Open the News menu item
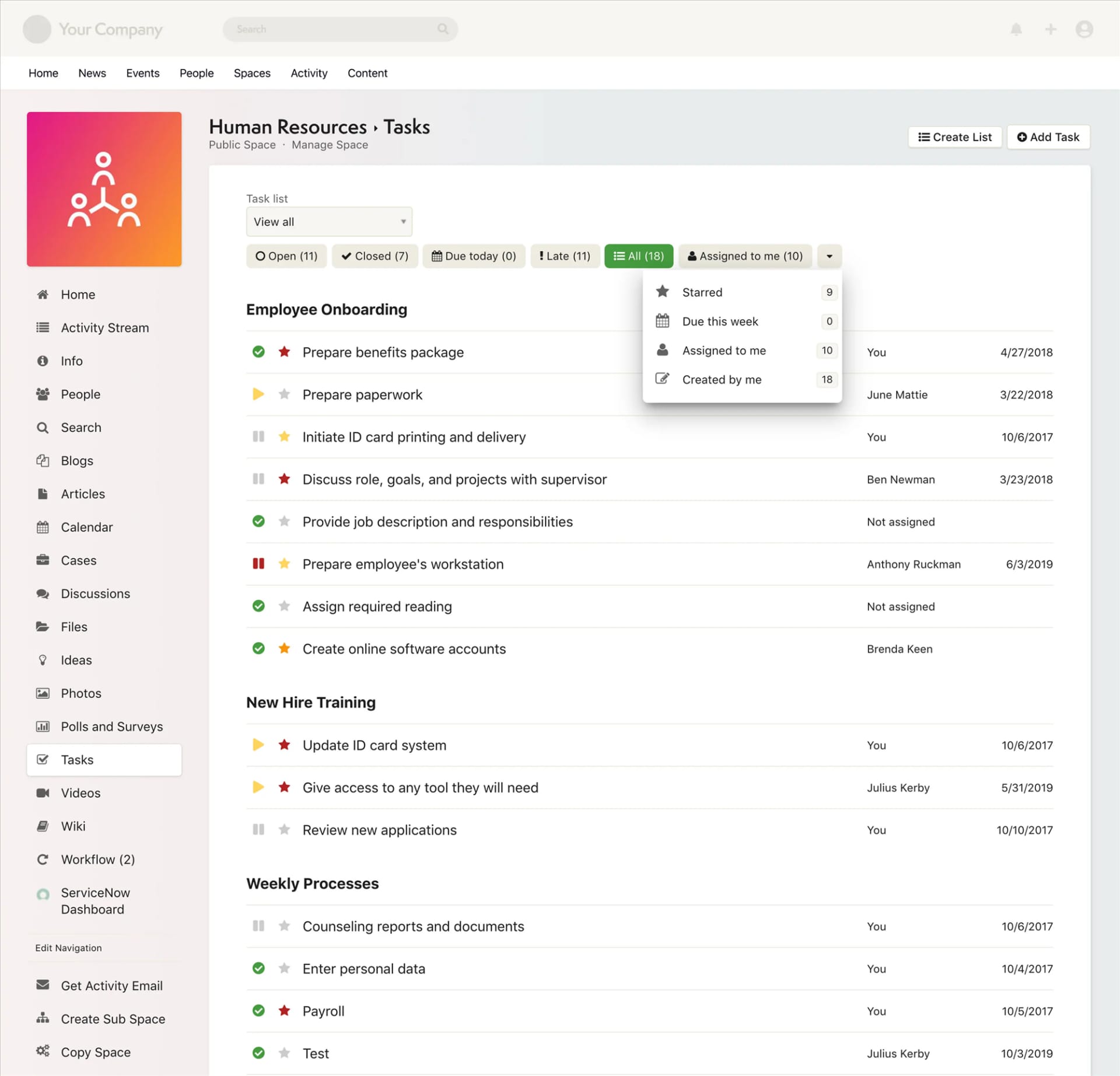 [92, 72]
